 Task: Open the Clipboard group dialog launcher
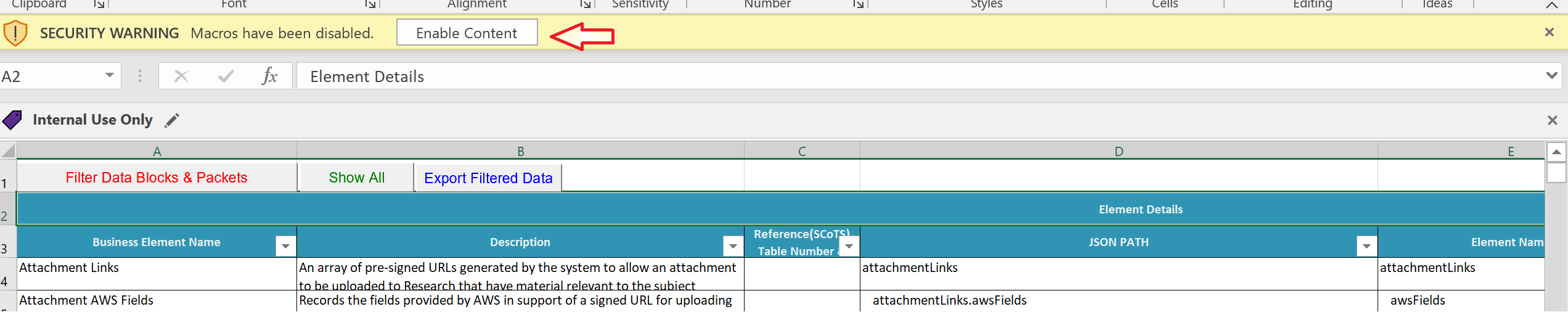99,4
